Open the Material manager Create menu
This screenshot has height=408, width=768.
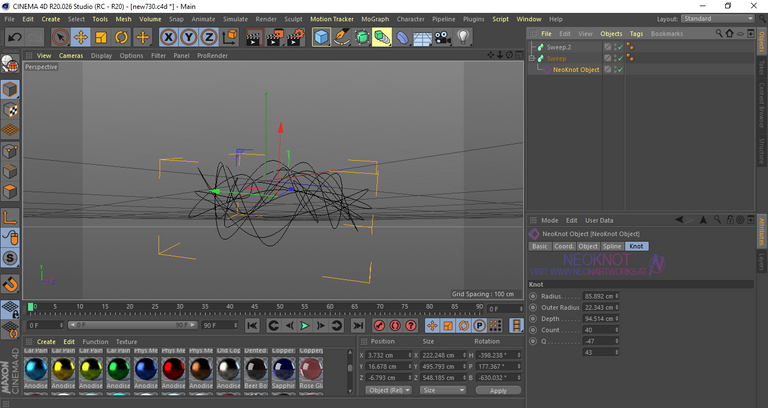46,342
